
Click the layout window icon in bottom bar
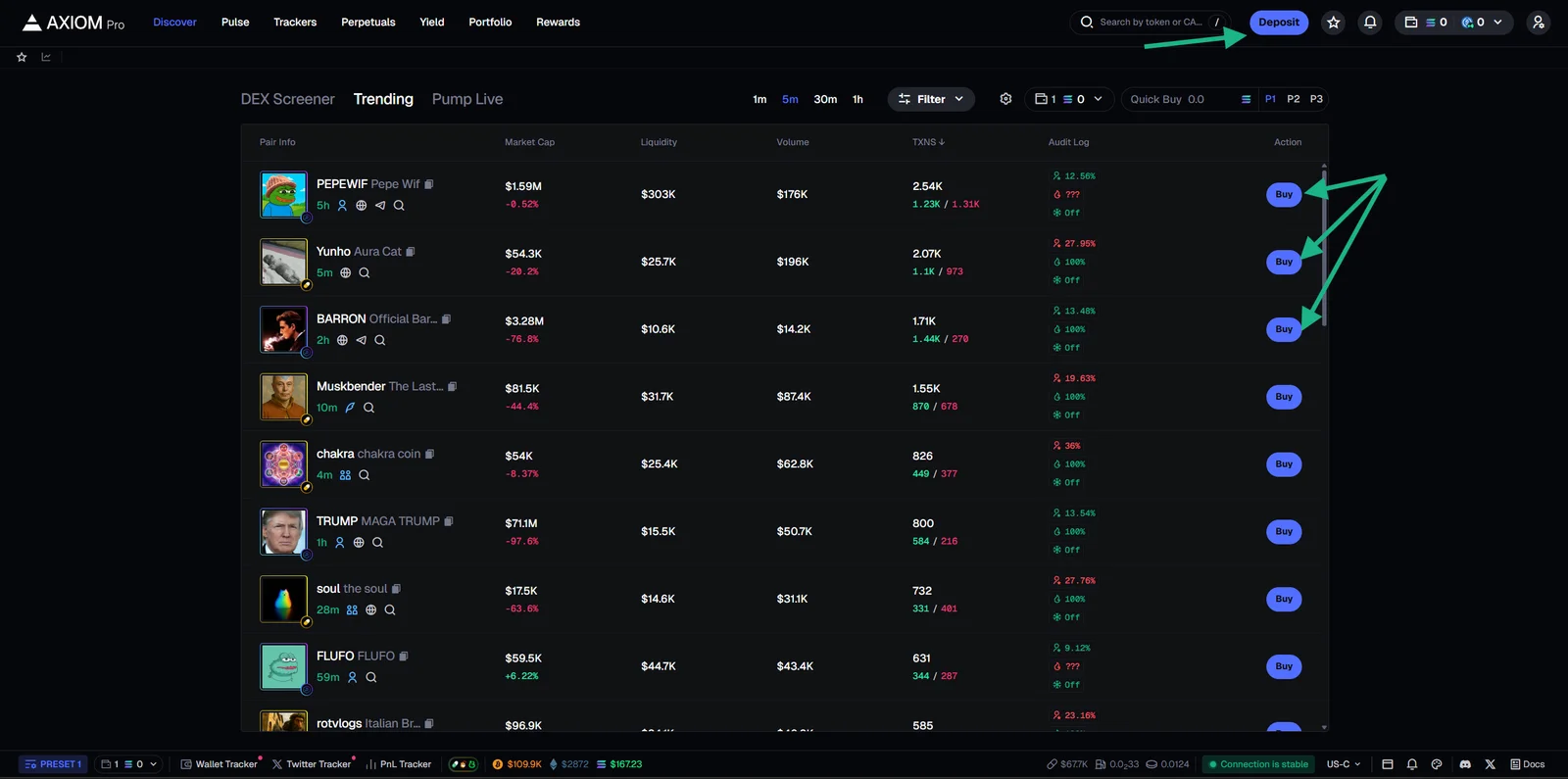coord(1387,764)
